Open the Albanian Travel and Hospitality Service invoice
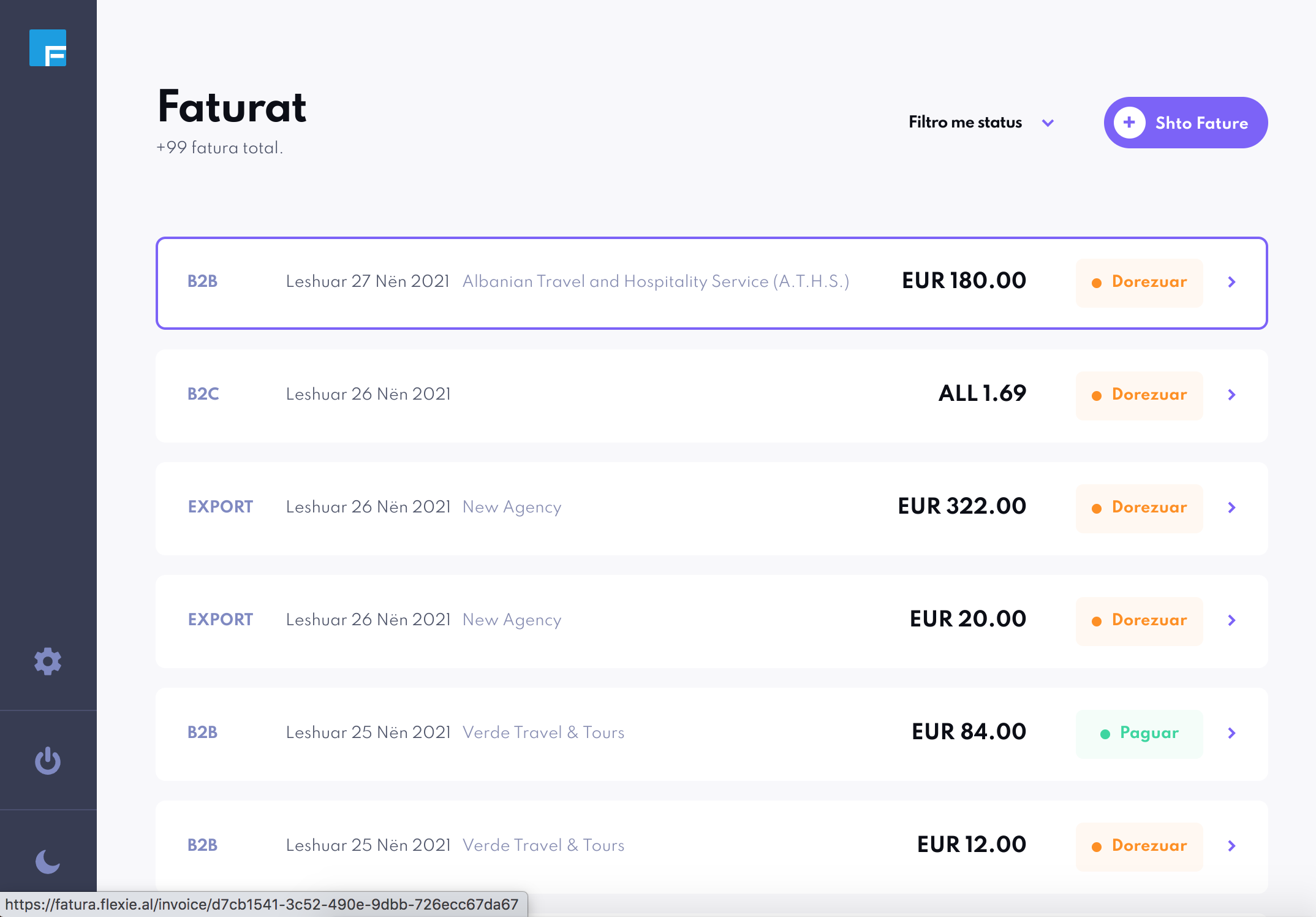The image size is (1316, 917). (656, 282)
